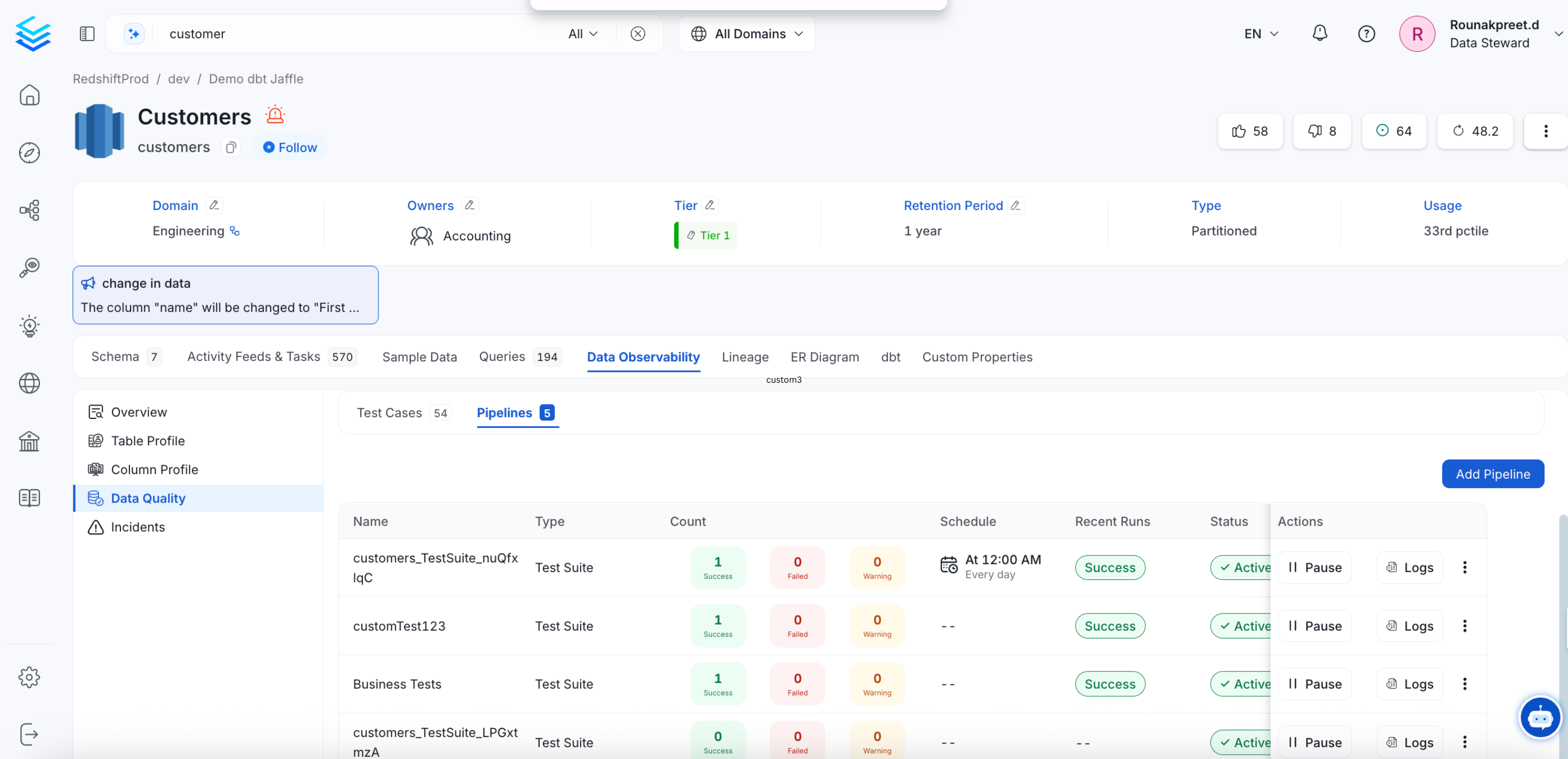Edit the Retention Period pencil icon
The image size is (1568, 759).
tap(1015, 205)
